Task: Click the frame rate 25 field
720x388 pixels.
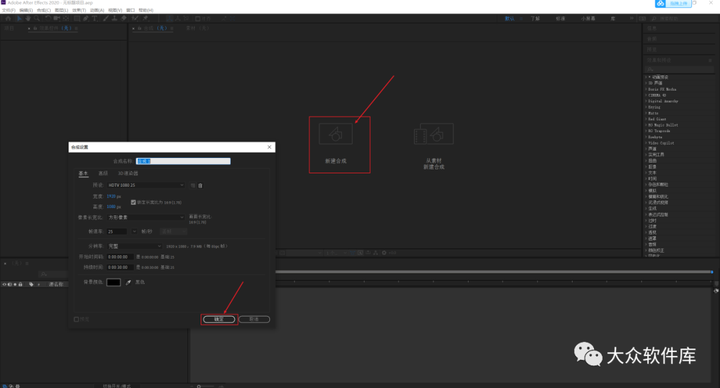Action: (117, 231)
